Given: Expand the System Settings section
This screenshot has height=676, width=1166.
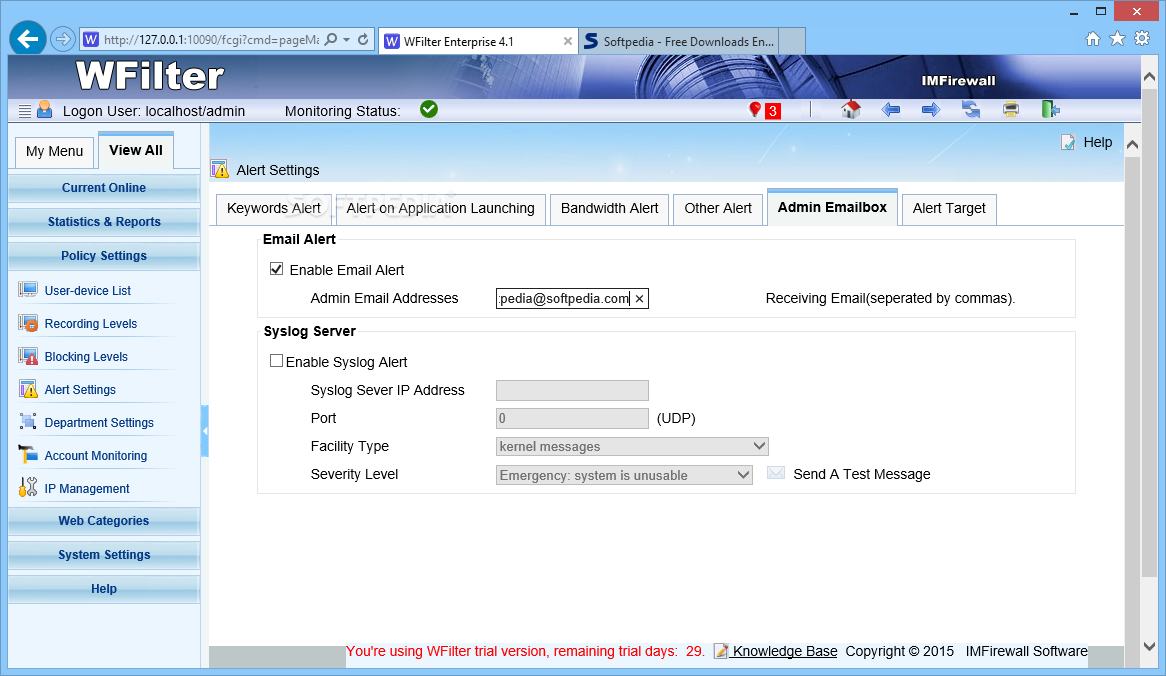Looking at the screenshot, I should [x=104, y=555].
